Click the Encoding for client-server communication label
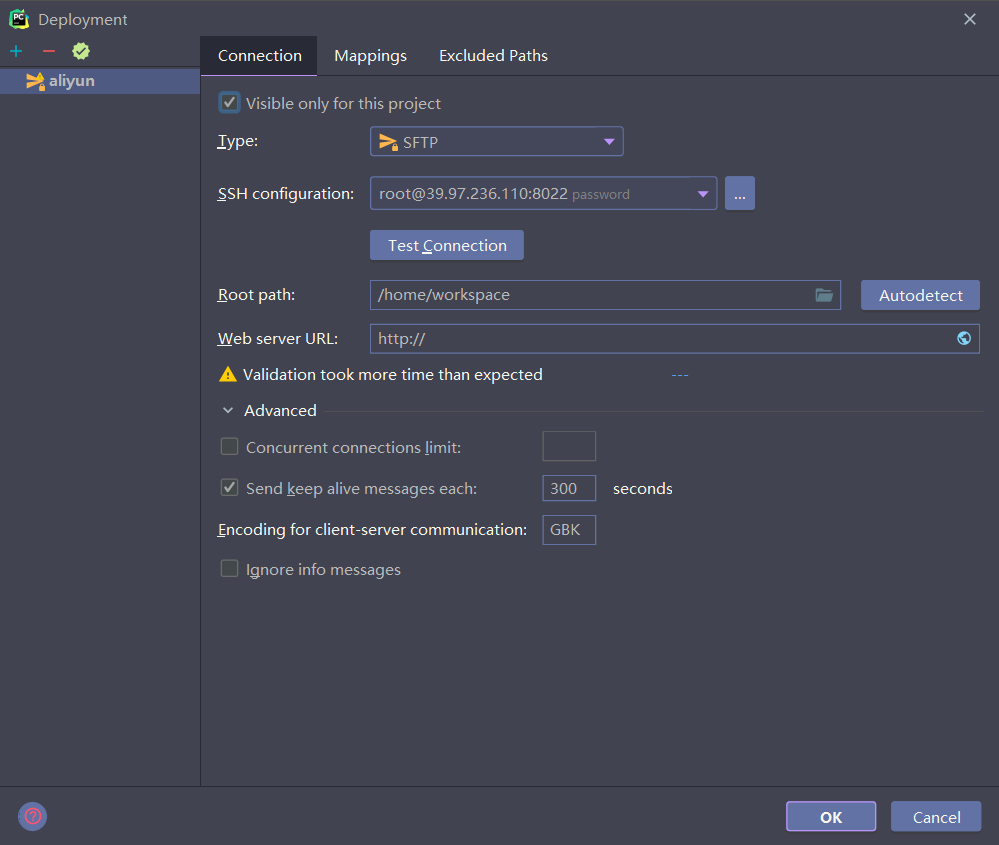999x845 pixels. point(372,530)
